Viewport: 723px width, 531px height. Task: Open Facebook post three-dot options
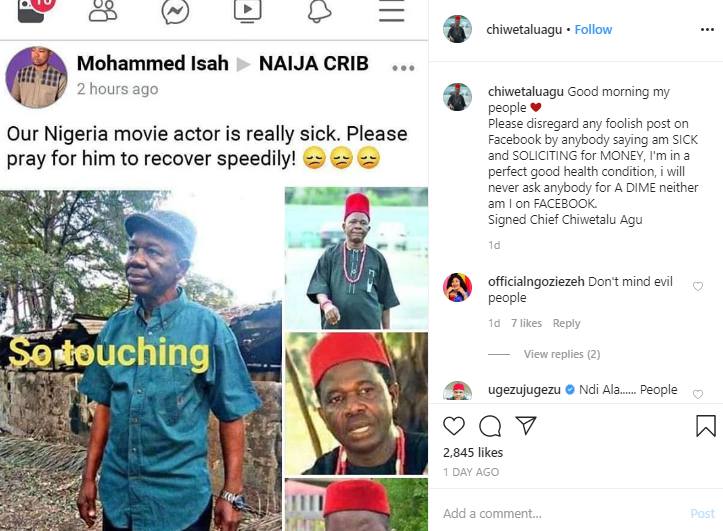tap(403, 68)
